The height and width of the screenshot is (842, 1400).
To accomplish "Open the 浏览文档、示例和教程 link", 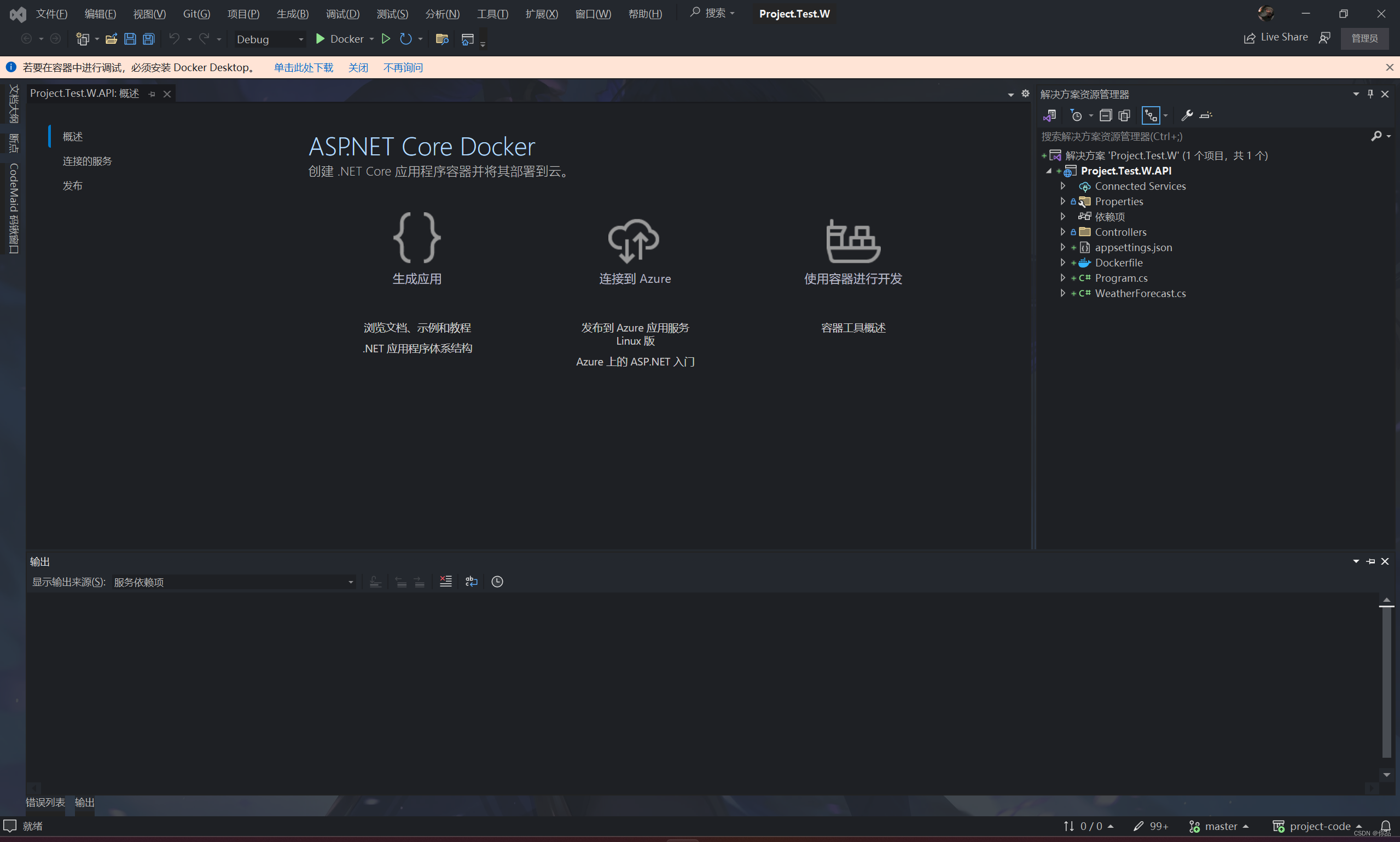I will coord(417,327).
